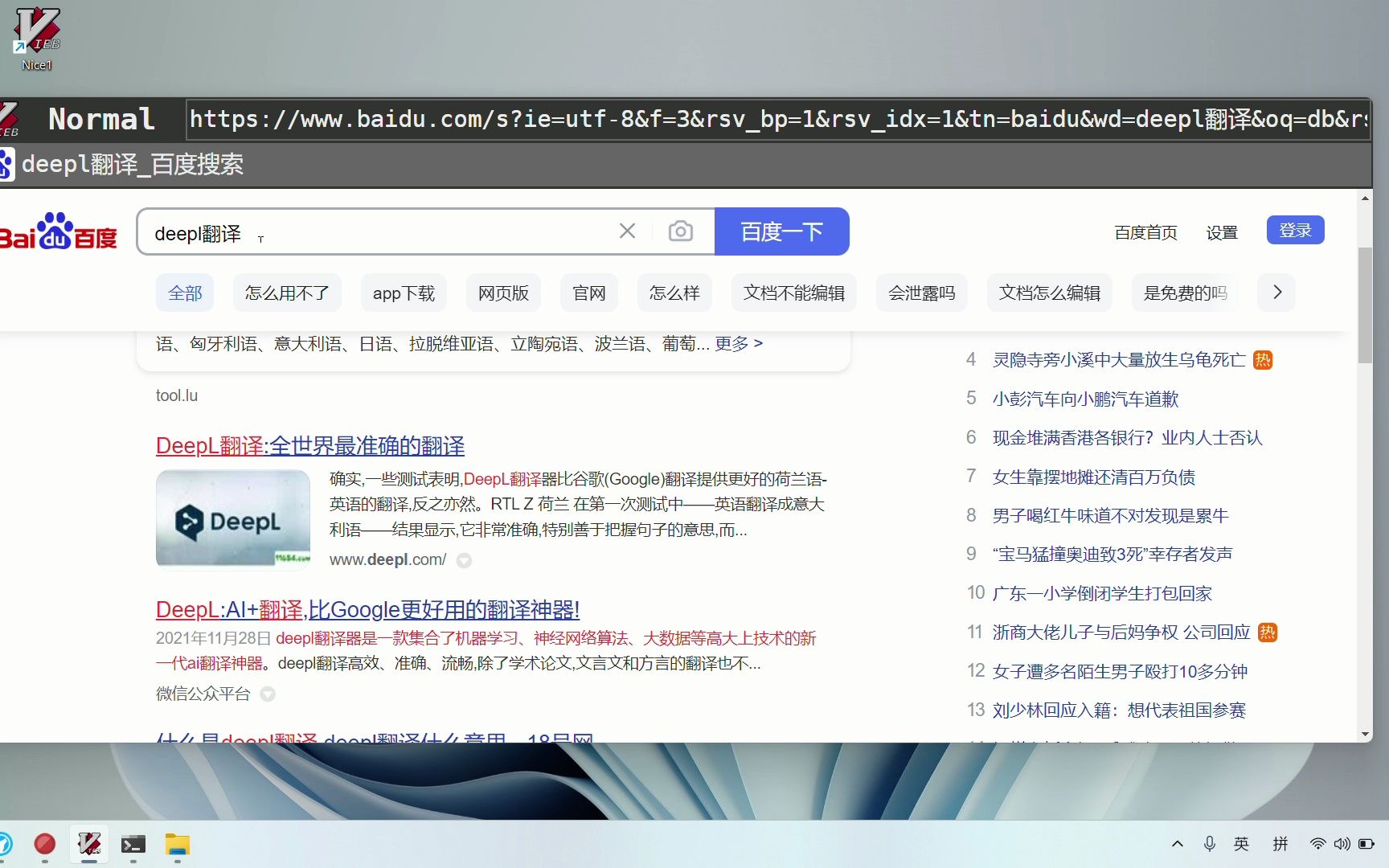This screenshot has width=1389, height=868.
Task: Click the scrollbar up arrow
Action: click(1365, 198)
